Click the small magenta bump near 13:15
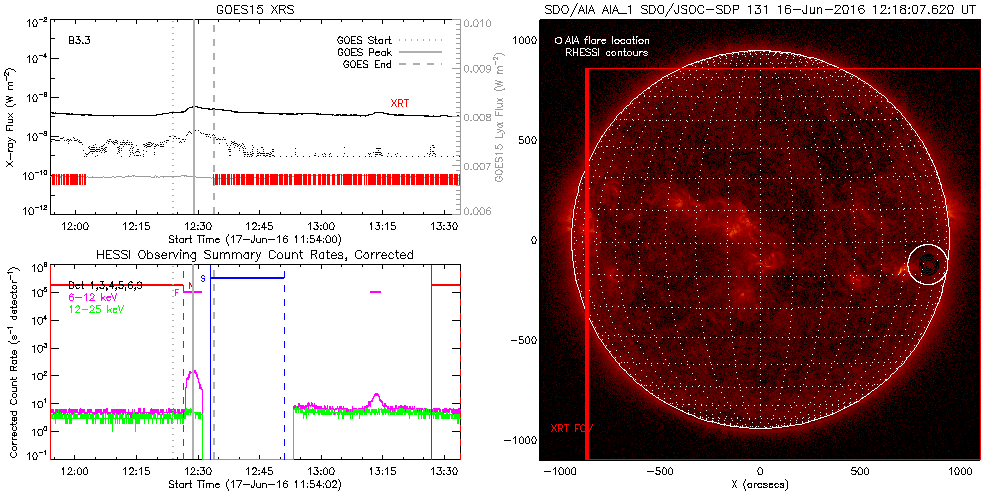 click(376, 396)
